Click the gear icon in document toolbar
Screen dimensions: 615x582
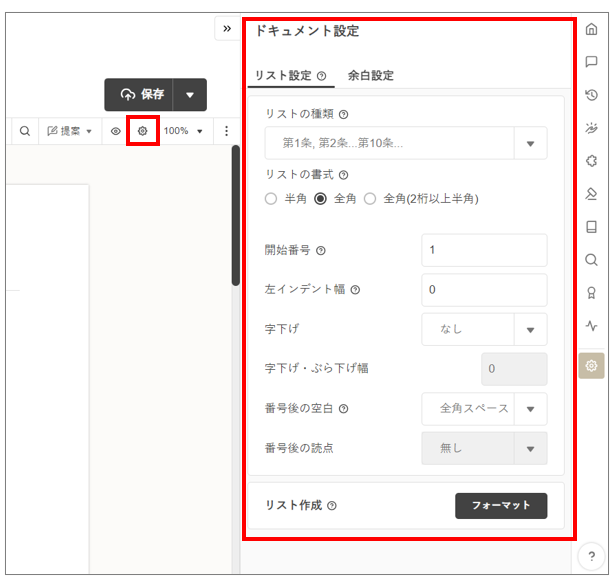[143, 131]
